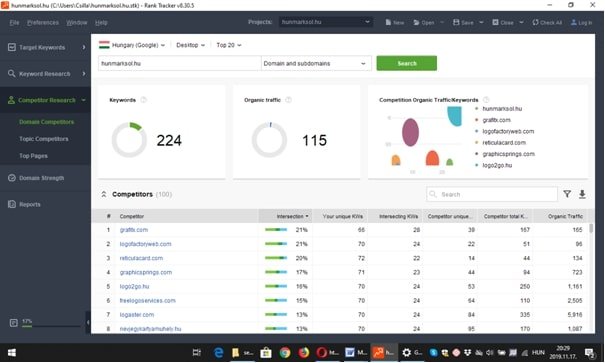
Task: Open the tasks progress icon bottom-left
Action: pyautogui.click(x=14, y=323)
